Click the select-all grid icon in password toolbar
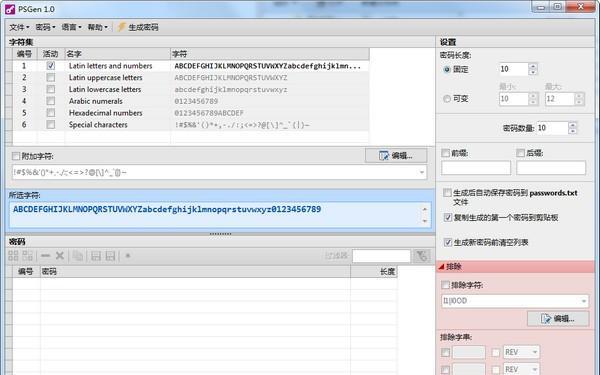600x375 pixels. point(13,256)
